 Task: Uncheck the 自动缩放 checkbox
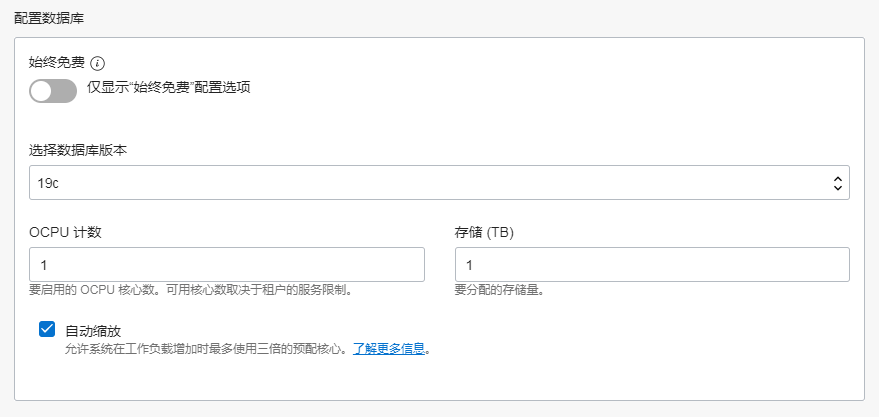pos(47,330)
